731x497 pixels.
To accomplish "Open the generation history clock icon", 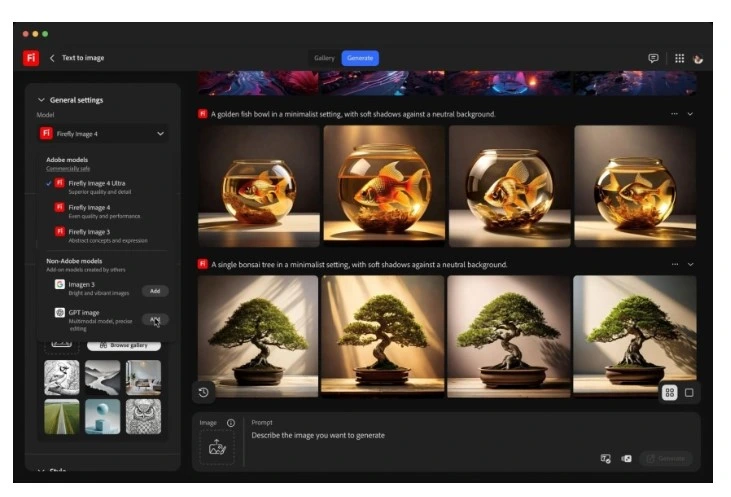I will [x=203, y=393].
